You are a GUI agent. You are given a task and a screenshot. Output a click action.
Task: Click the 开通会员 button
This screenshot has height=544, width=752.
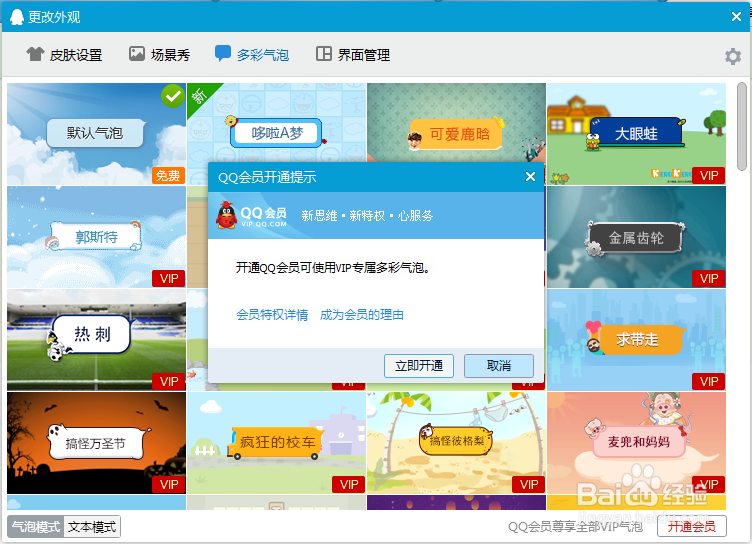pos(692,527)
